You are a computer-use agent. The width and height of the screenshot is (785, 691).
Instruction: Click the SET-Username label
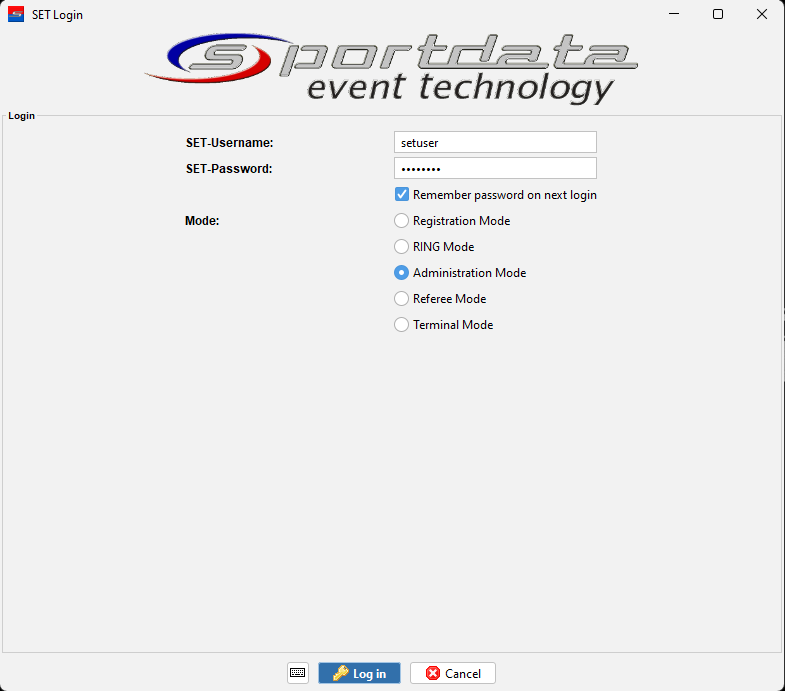click(230, 143)
